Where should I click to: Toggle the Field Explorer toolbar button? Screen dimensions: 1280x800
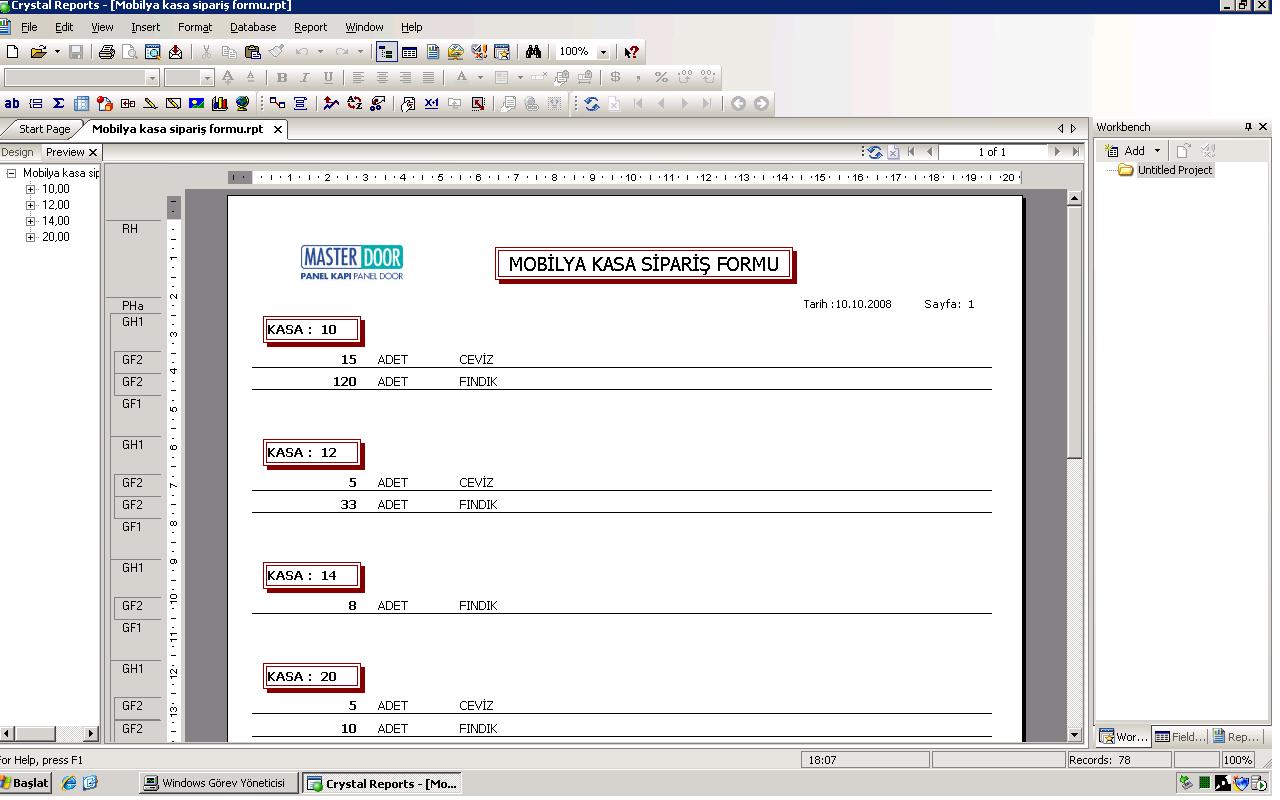(x=410, y=52)
